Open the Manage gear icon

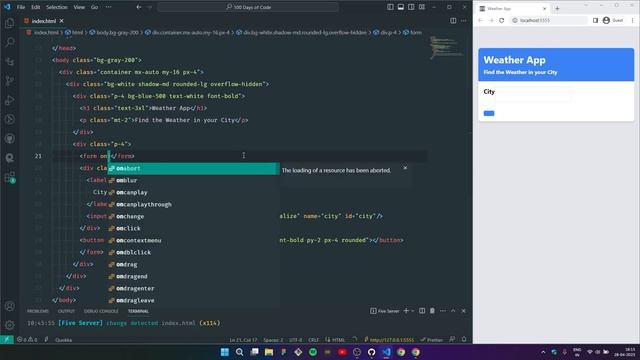coord(9,325)
